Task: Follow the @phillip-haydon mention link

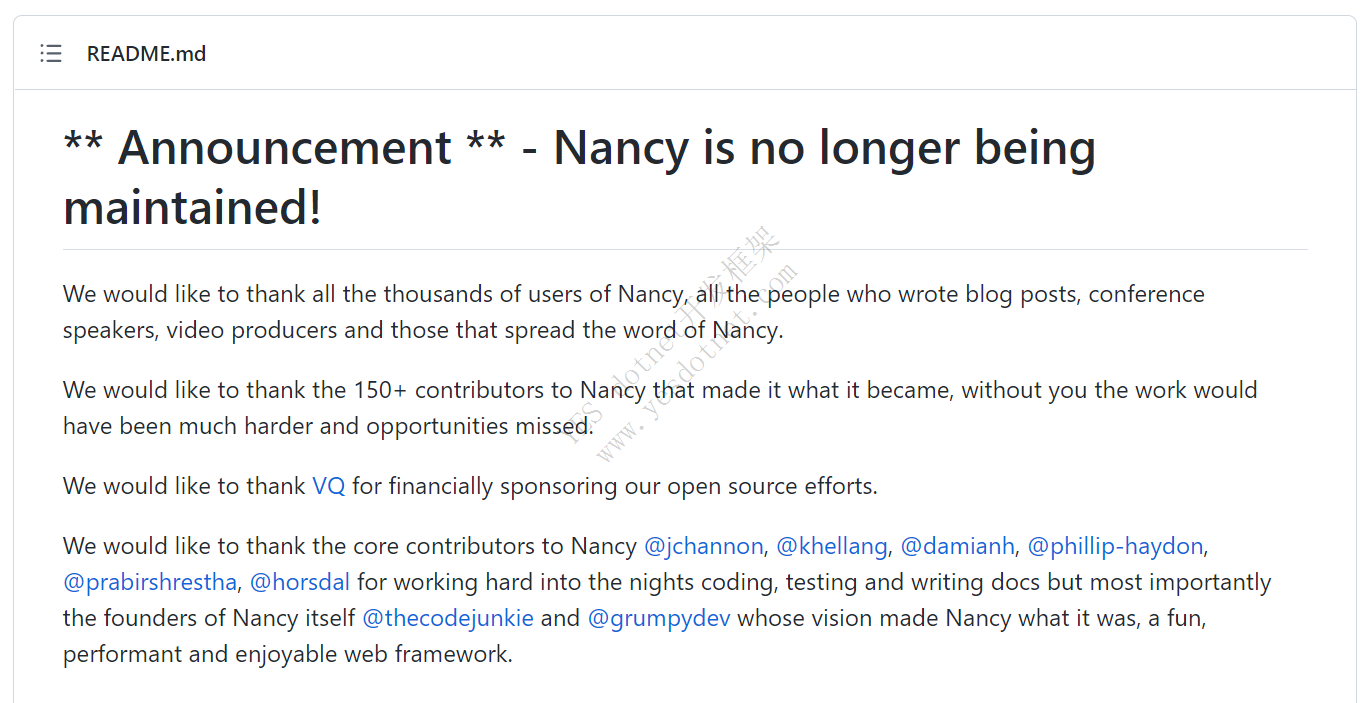Action: tap(1116, 546)
